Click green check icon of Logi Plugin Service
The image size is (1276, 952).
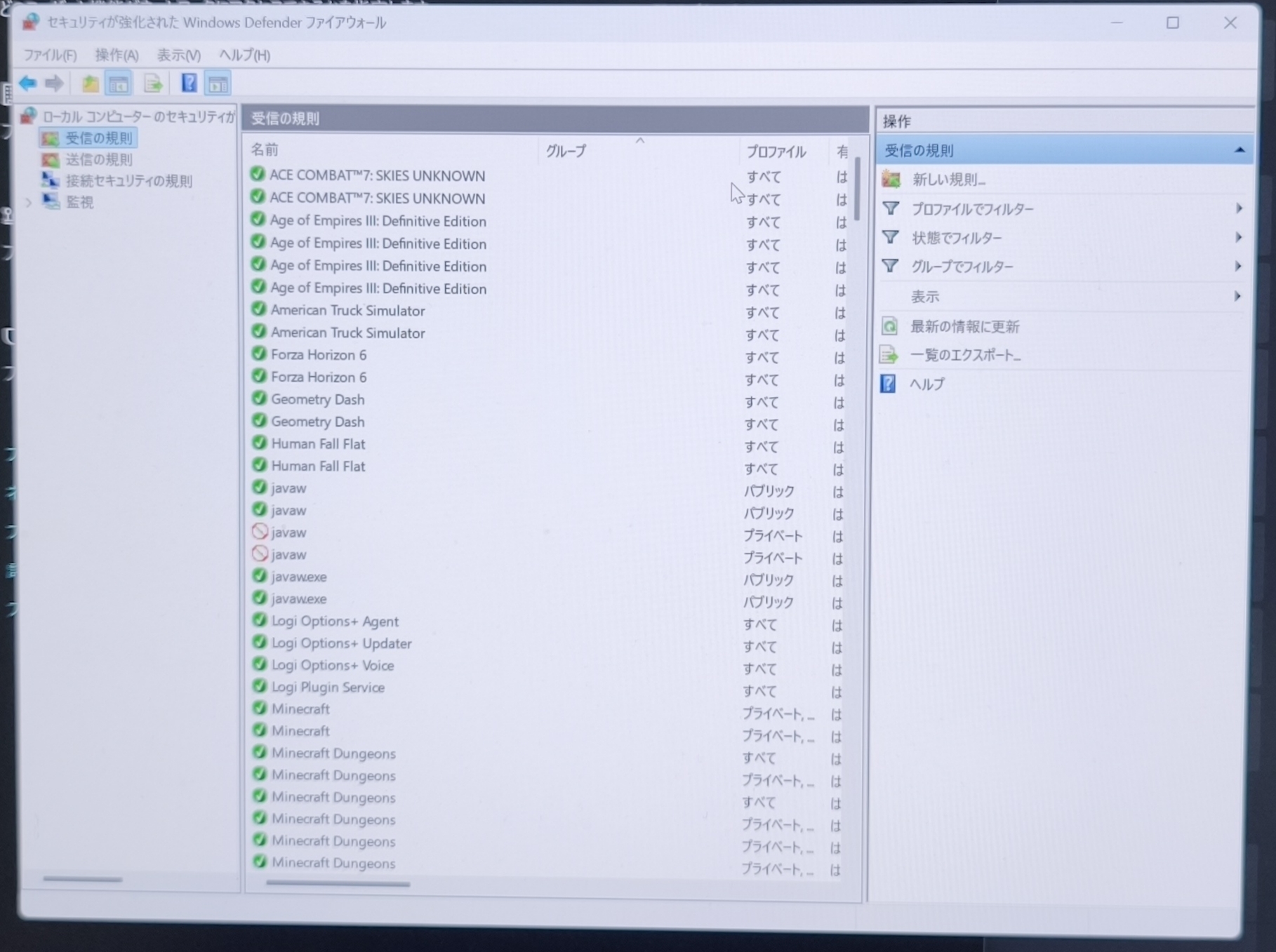pyautogui.click(x=259, y=686)
